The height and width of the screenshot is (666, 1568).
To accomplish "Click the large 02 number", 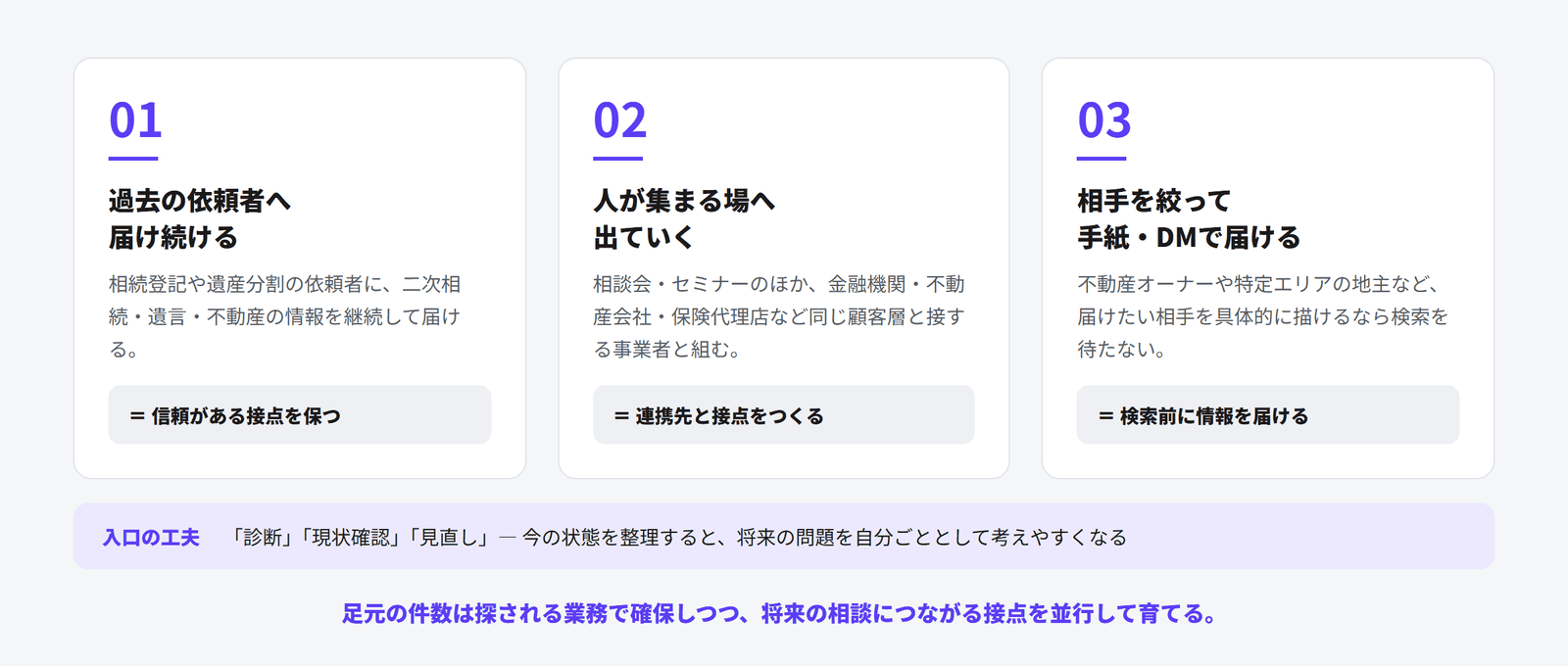I will pyautogui.click(x=619, y=120).
